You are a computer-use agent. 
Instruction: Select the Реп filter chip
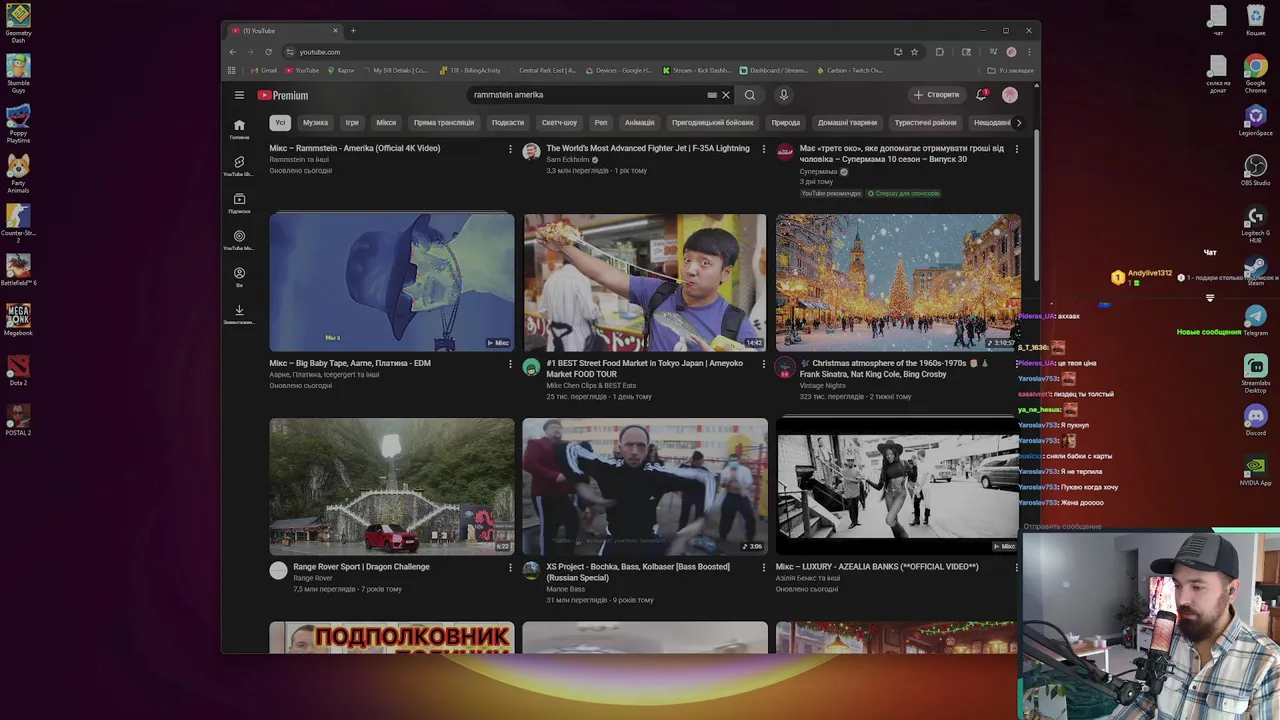tap(601, 123)
